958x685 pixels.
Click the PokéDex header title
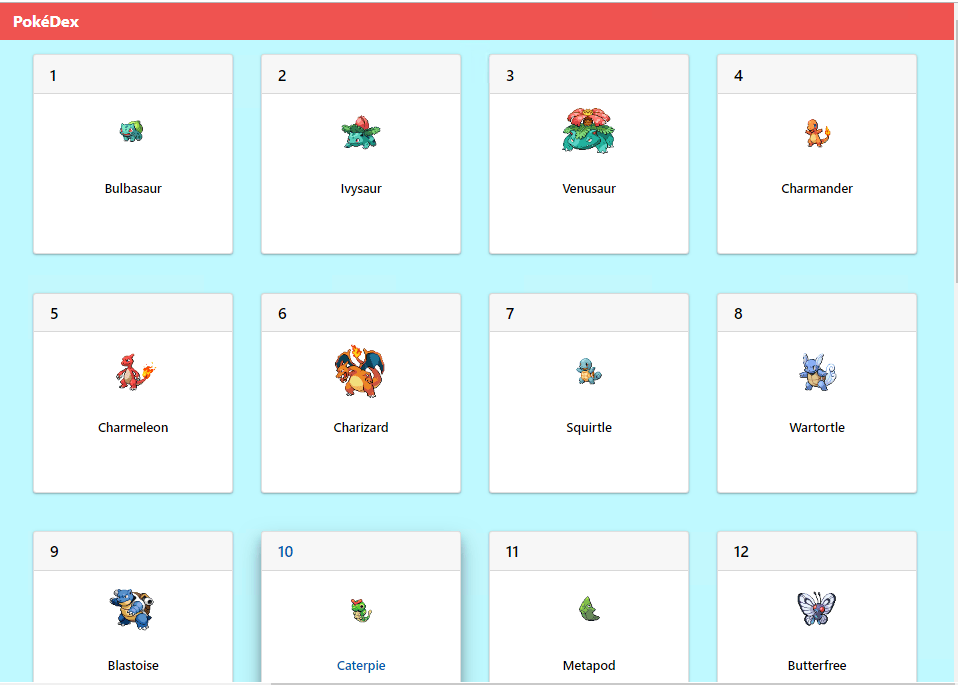(x=45, y=21)
